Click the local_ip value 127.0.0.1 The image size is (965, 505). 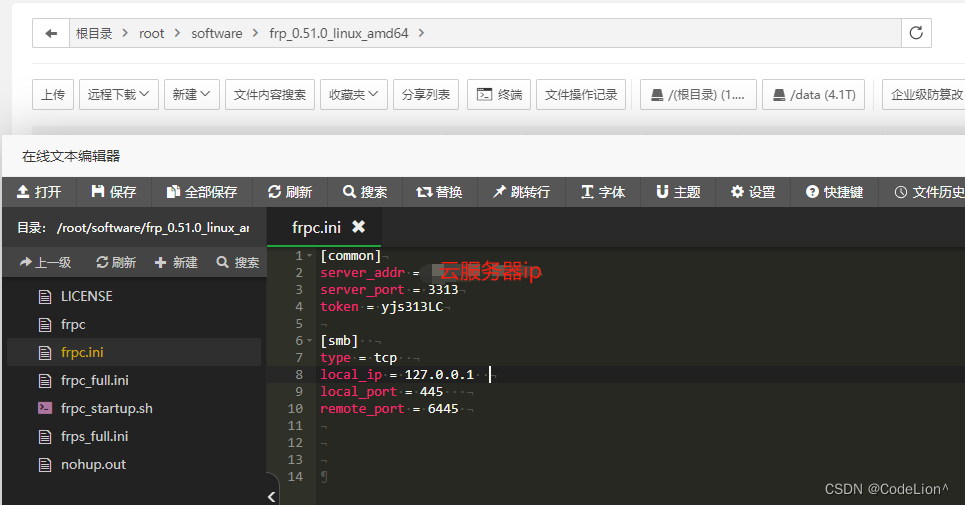click(439, 375)
